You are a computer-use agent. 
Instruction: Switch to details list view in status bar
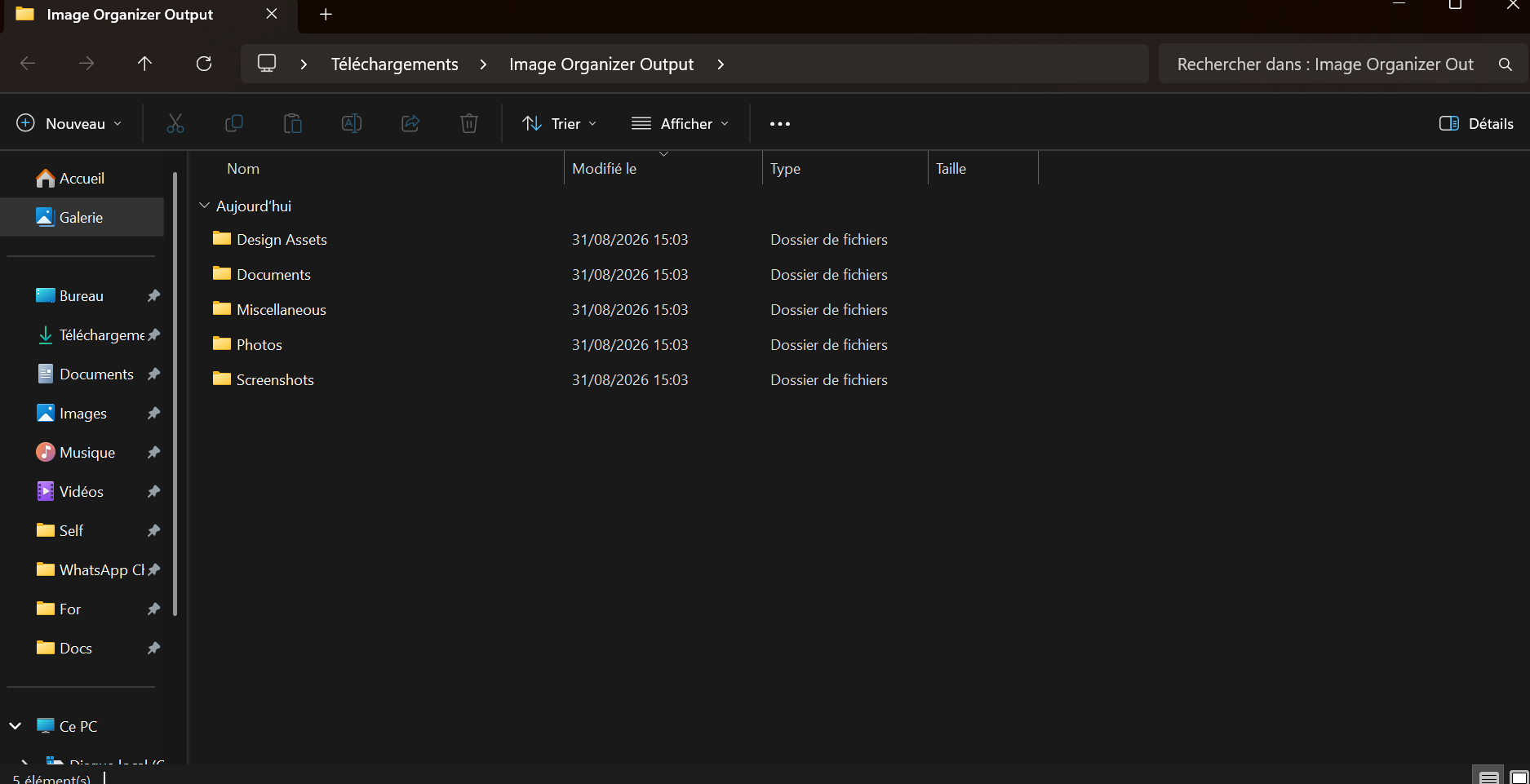[x=1489, y=777]
